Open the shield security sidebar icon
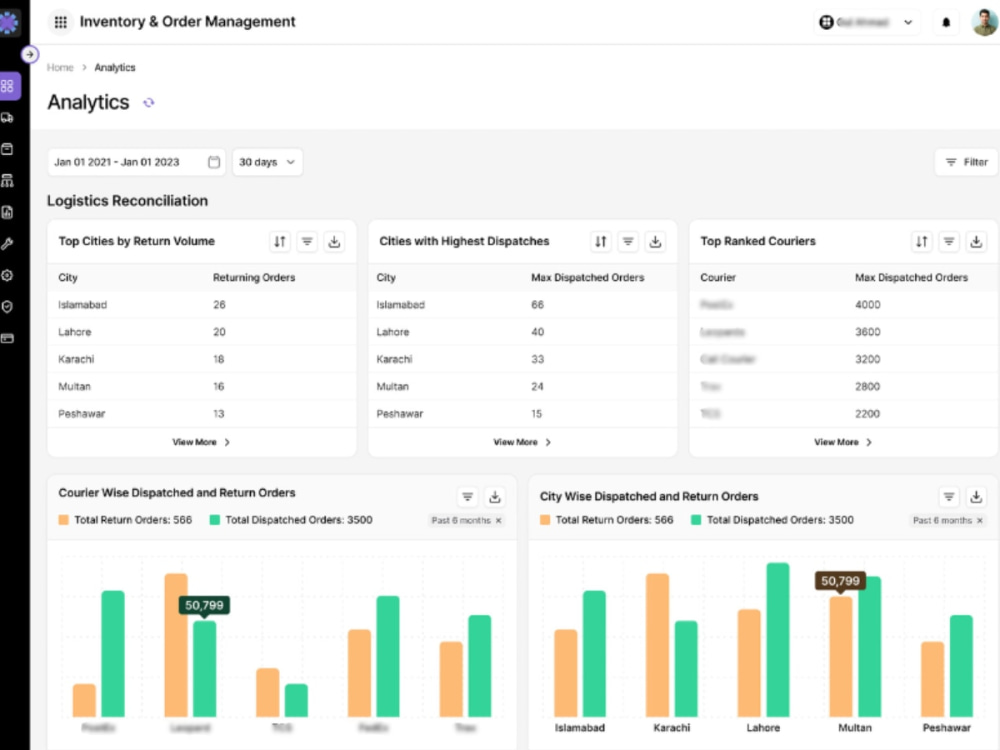 pos(8,307)
